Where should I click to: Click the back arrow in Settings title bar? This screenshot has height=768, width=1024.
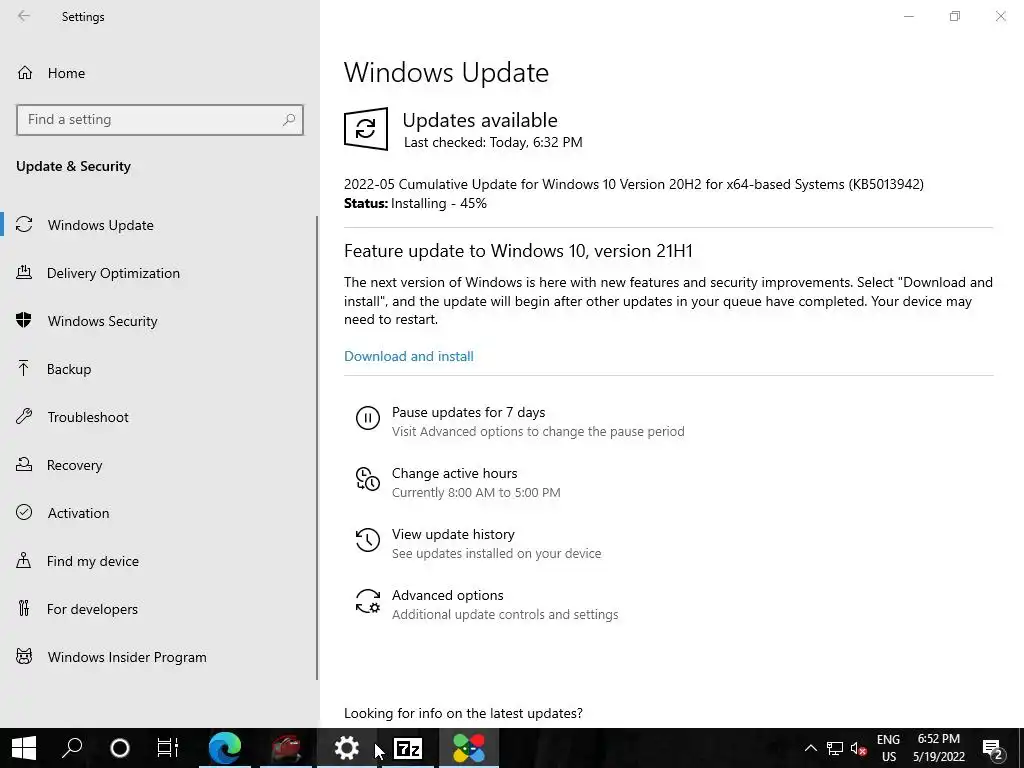point(24,16)
